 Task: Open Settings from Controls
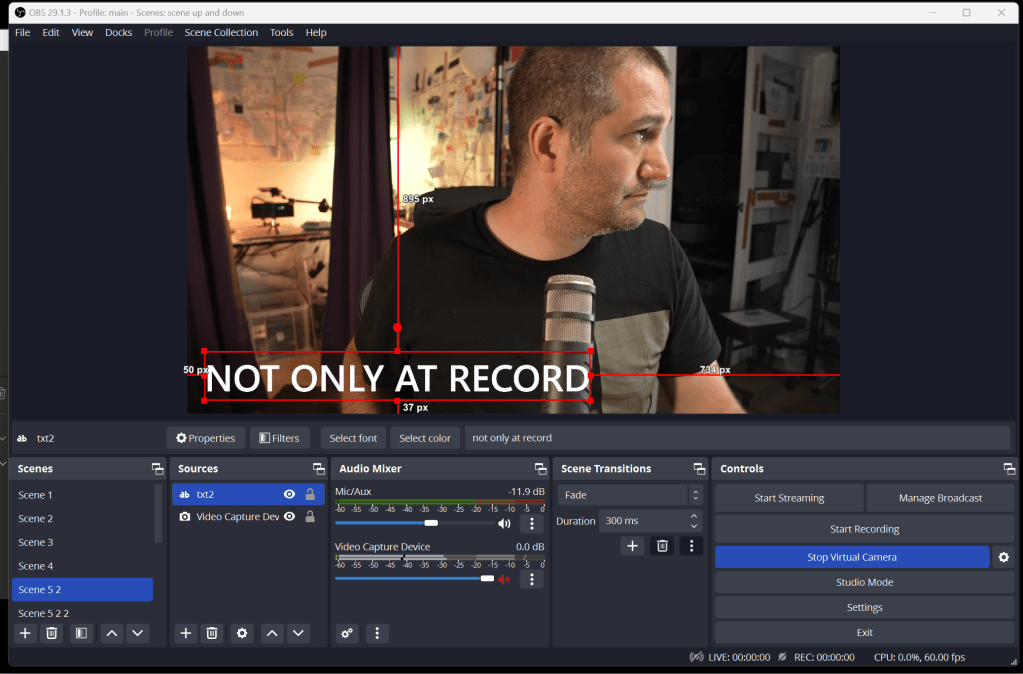point(864,607)
